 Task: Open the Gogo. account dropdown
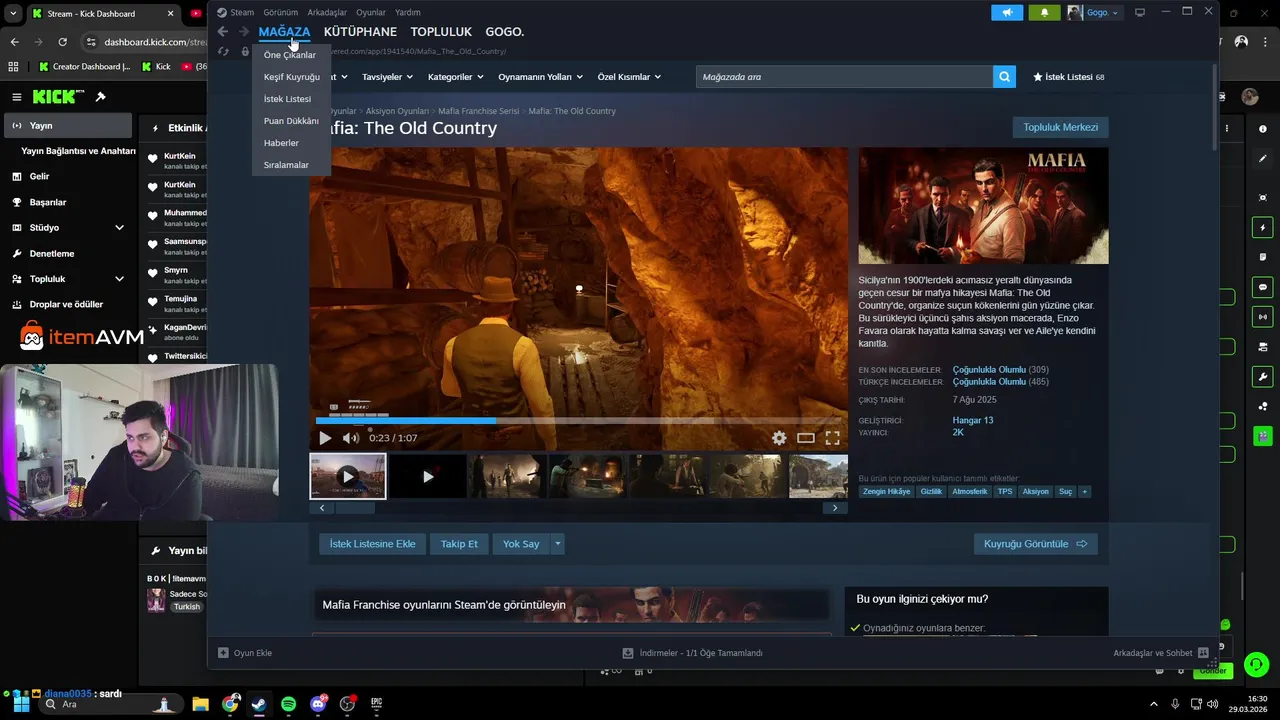tap(1094, 12)
